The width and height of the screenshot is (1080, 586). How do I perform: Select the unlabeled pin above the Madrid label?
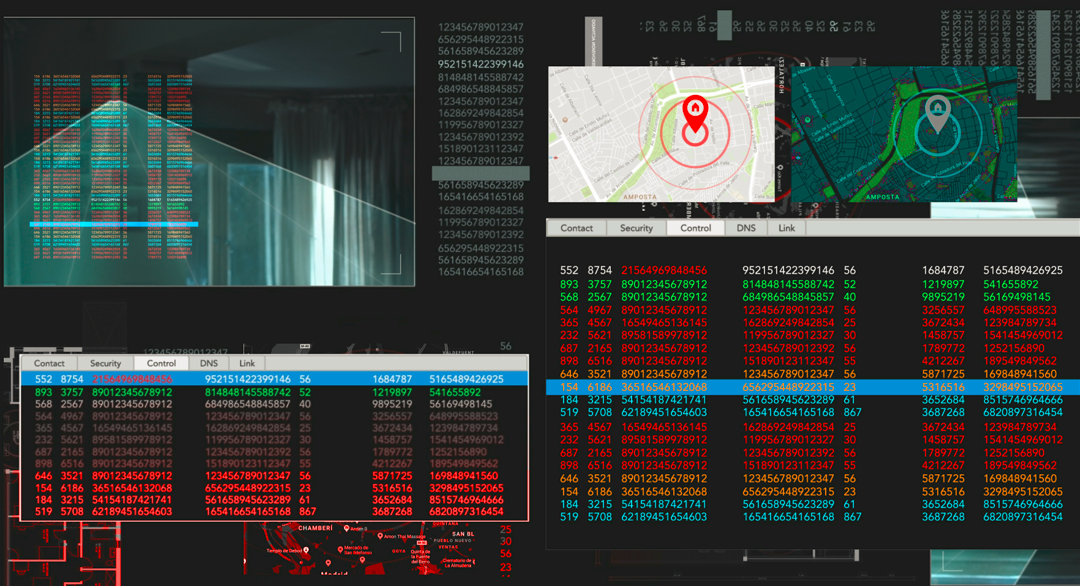329,561
